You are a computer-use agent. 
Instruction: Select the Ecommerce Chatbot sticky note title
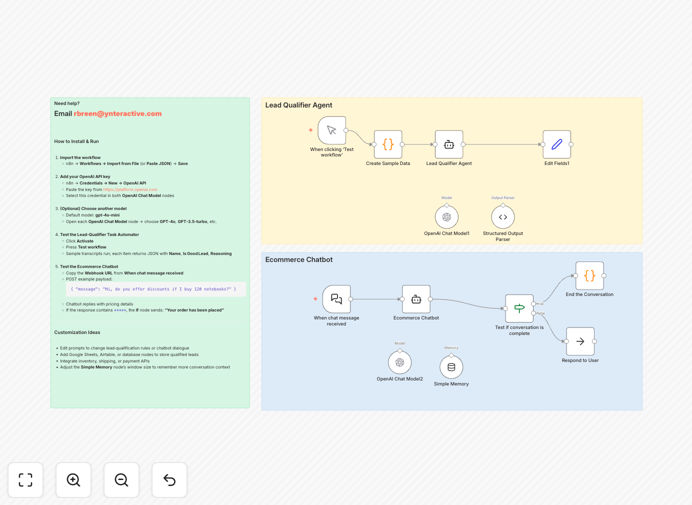pos(299,260)
